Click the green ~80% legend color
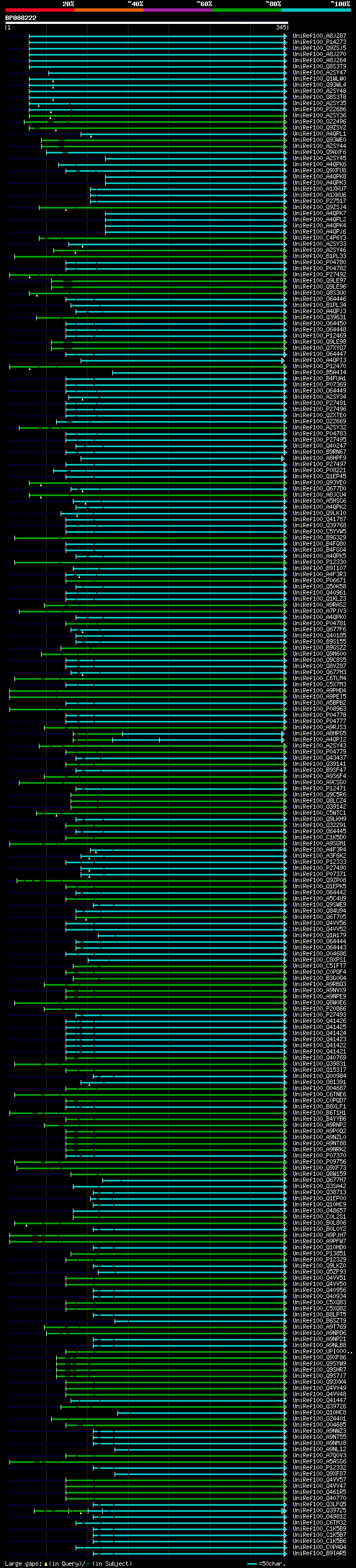 pos(247,10)
